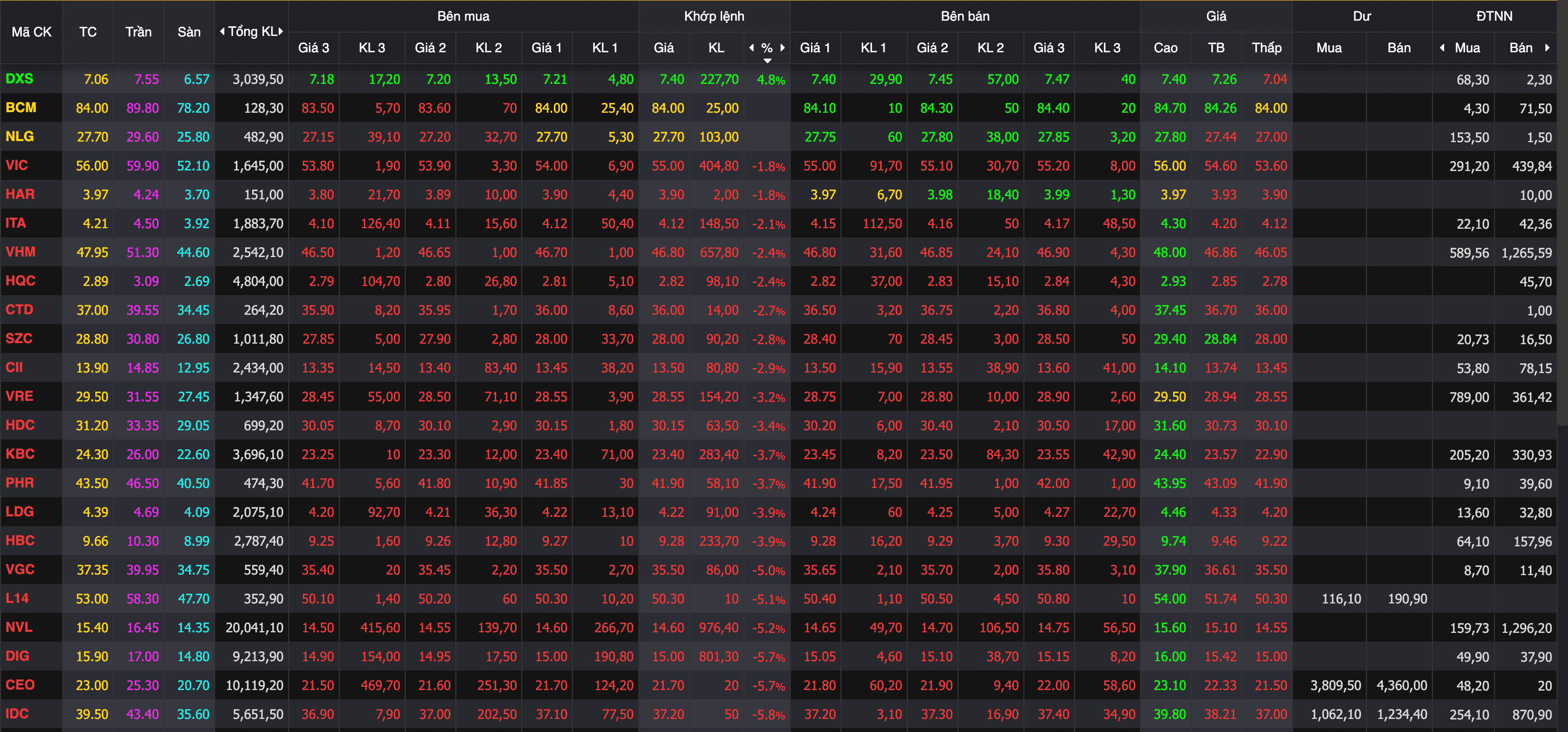Click left arrow before ĐTNN Mua header
Screen dimensions: 1568x732
pyautogui.click(x=1442, y=47)
